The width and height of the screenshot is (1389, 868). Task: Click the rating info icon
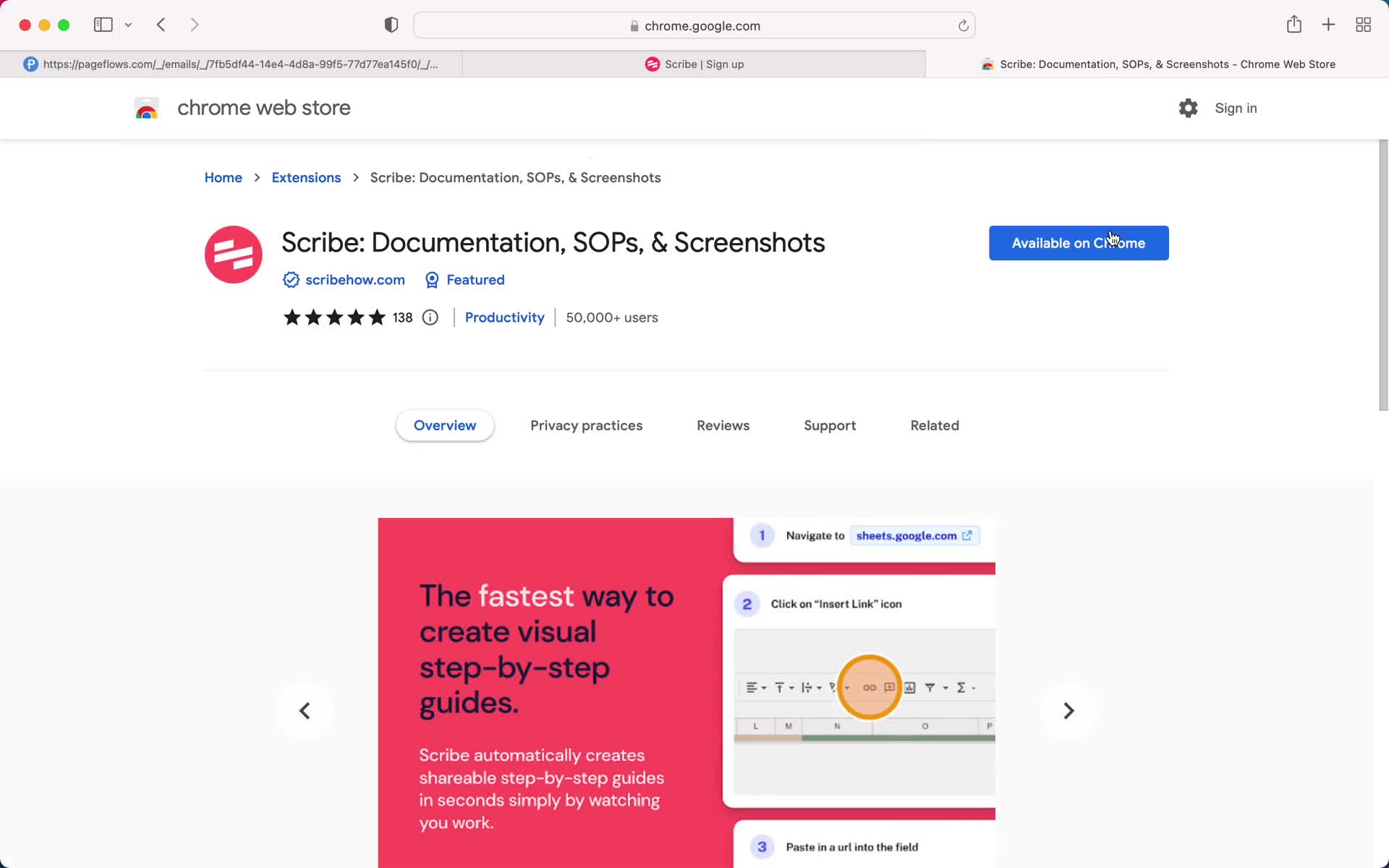click(430, 317)
